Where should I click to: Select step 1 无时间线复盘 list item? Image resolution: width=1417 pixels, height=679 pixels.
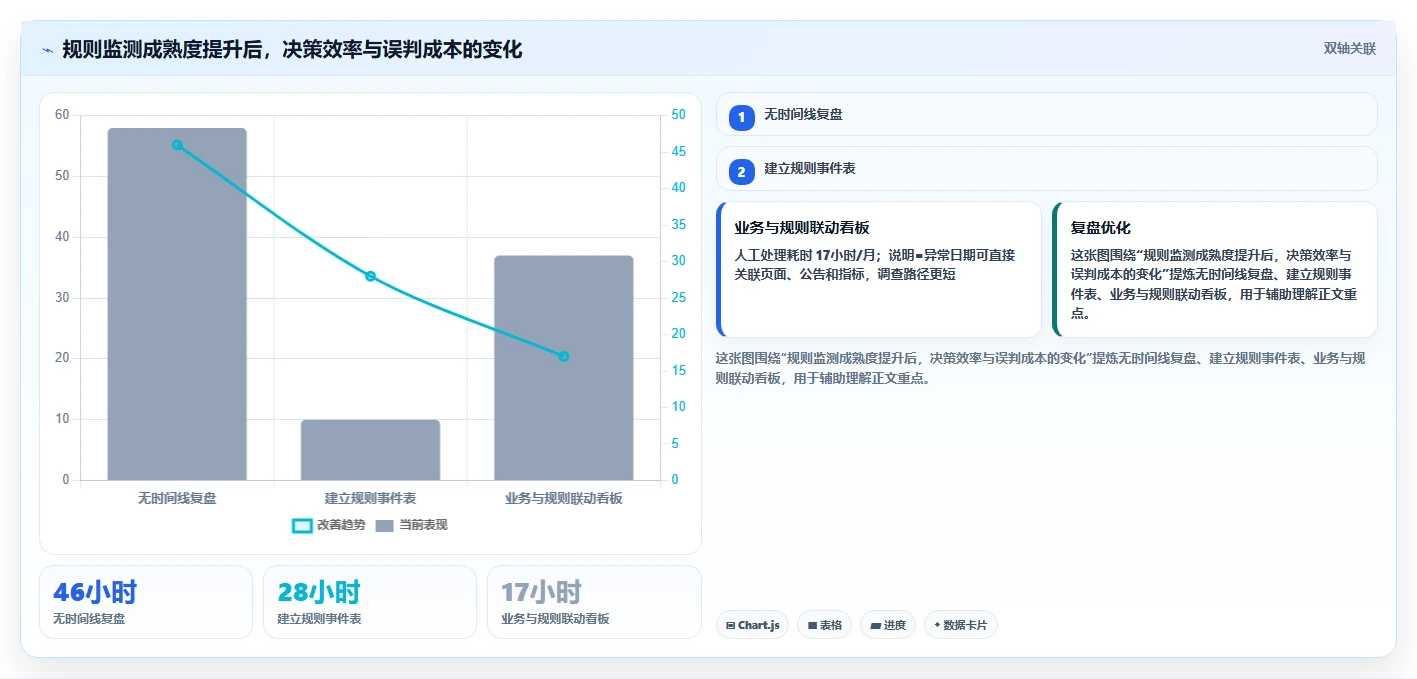(x=1047, y=114)
